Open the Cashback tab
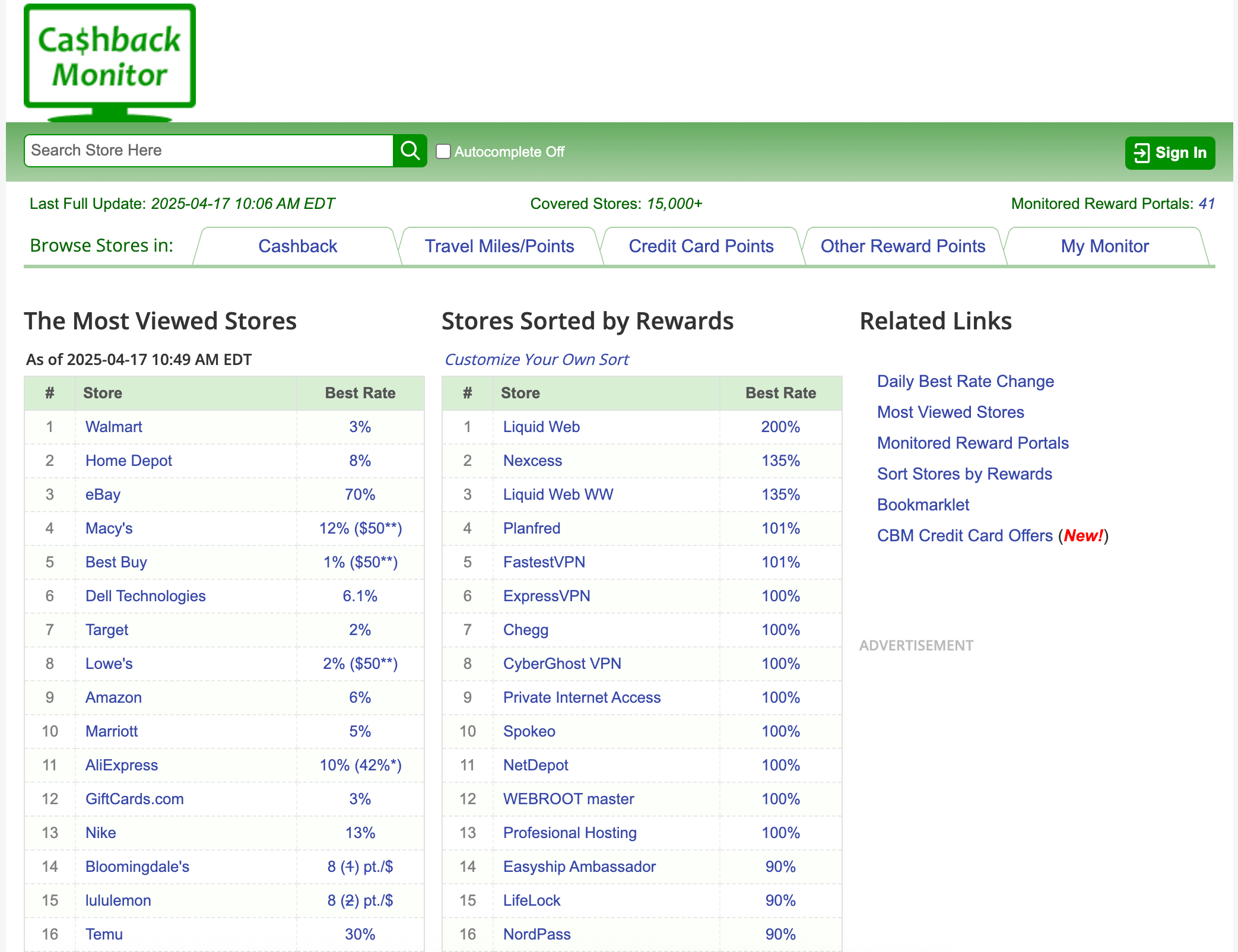Image resolution: width=1238 pixels, height=952 pixels. pyautogui.click(x=297, y=246)
